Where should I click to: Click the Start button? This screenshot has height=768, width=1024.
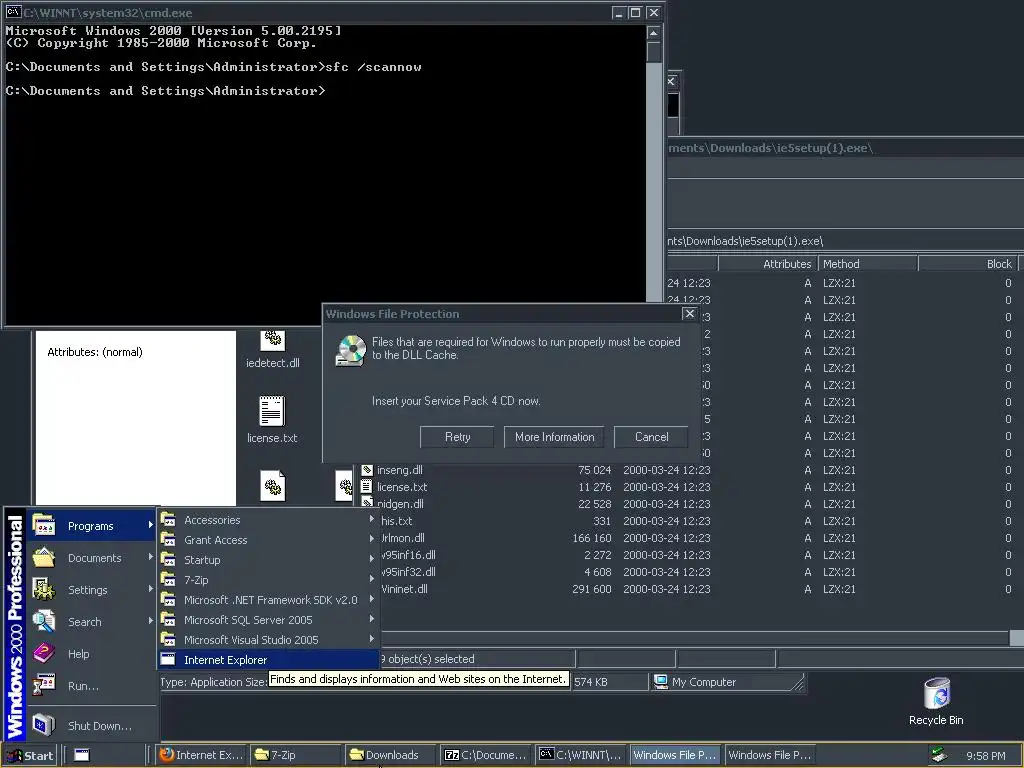tap(30, 756)
